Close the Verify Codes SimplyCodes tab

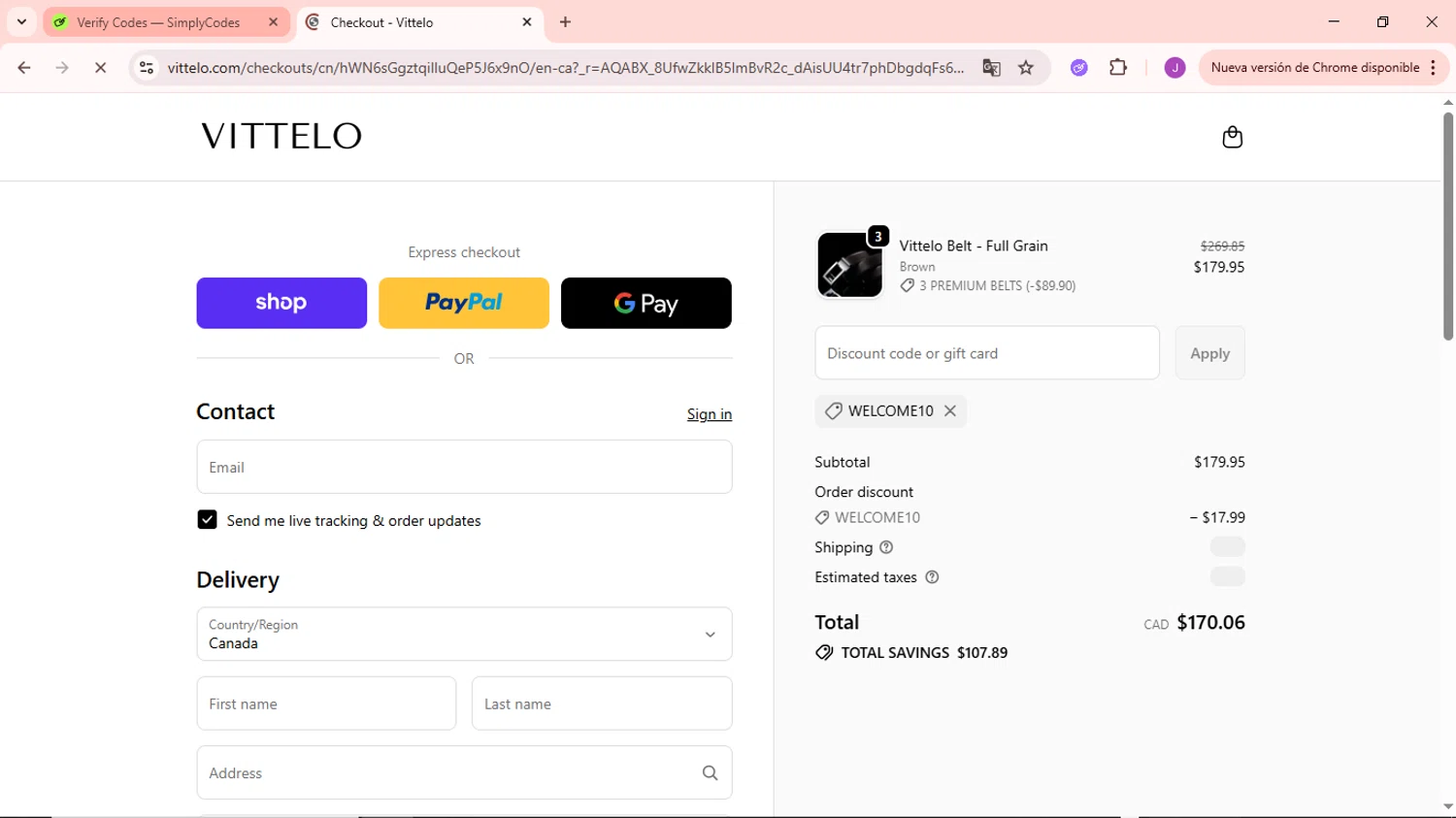tap(273, 21)
